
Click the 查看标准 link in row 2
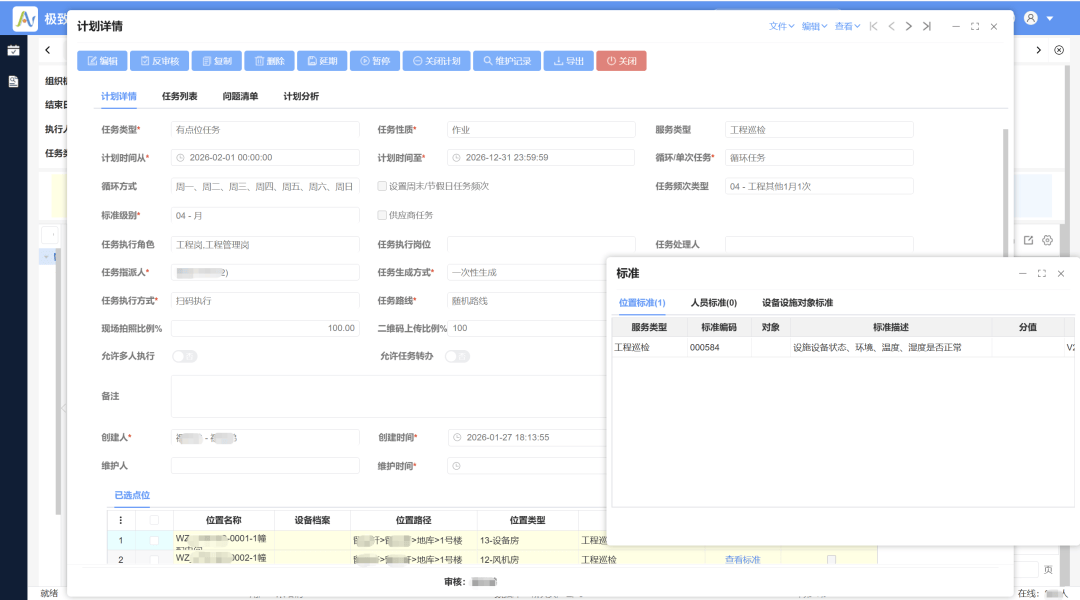coord(742,559)
